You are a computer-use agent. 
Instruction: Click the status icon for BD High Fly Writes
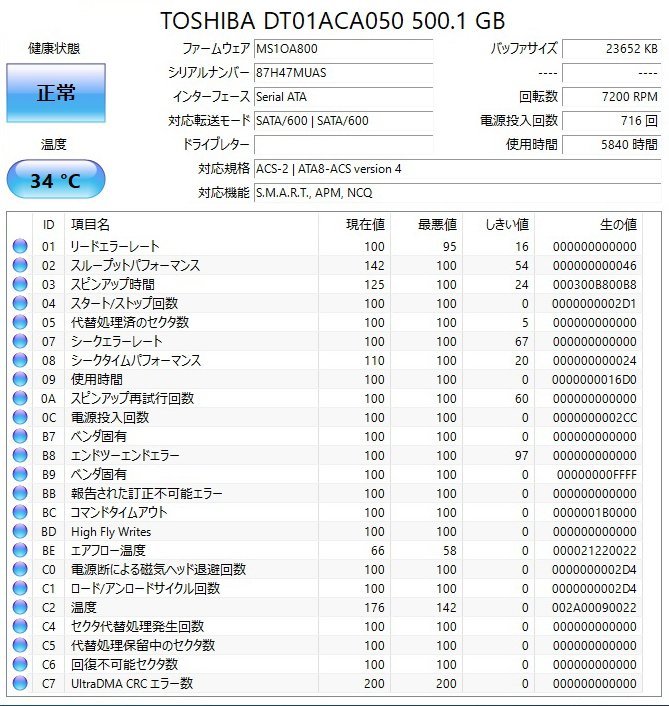pyautogui.click(x=20, y=531)
